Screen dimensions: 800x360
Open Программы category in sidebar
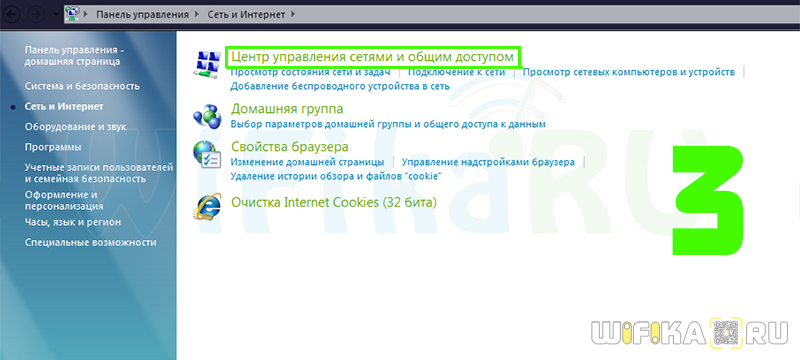[x=53, y=147]
